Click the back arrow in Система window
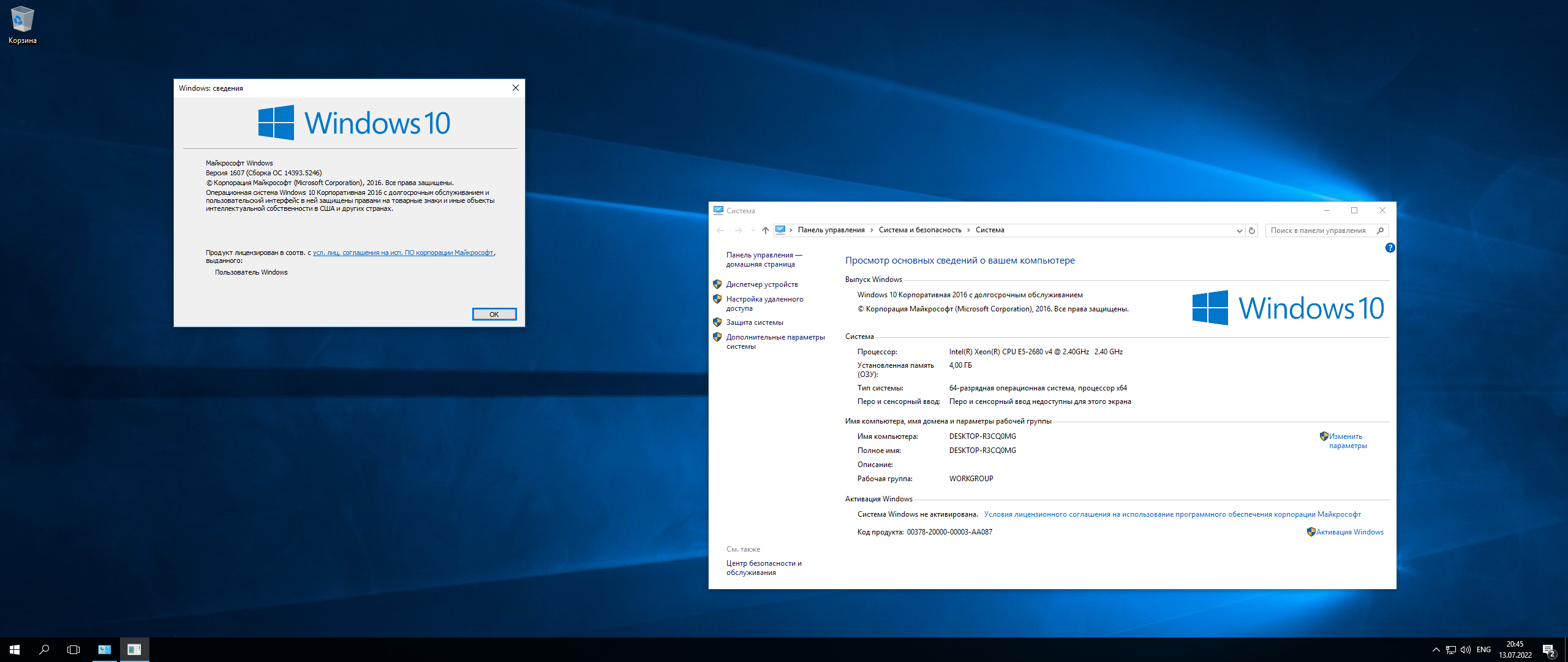This screenshot has width=1568, height=662. tap(720, 230)
